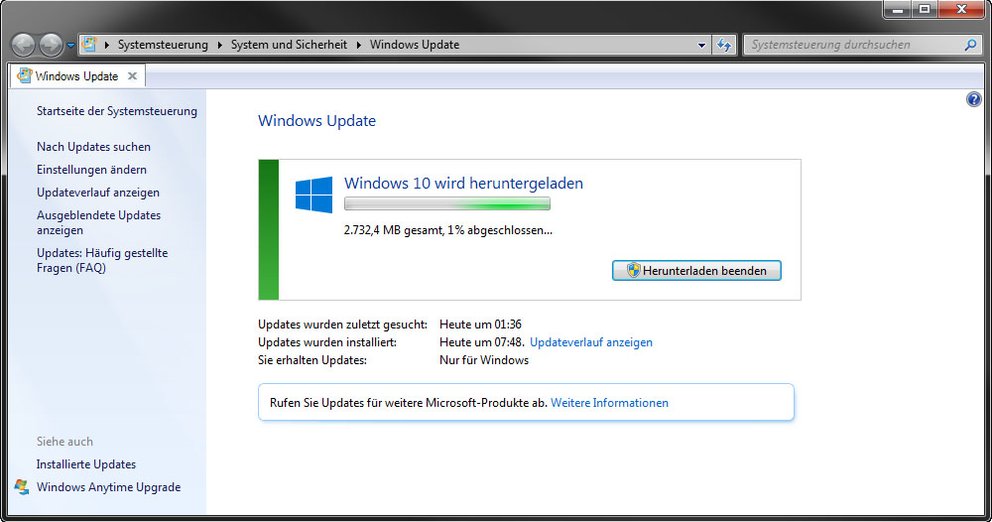Click Herunterladen beenden button
Screen dimensions: 992x522
697,271
